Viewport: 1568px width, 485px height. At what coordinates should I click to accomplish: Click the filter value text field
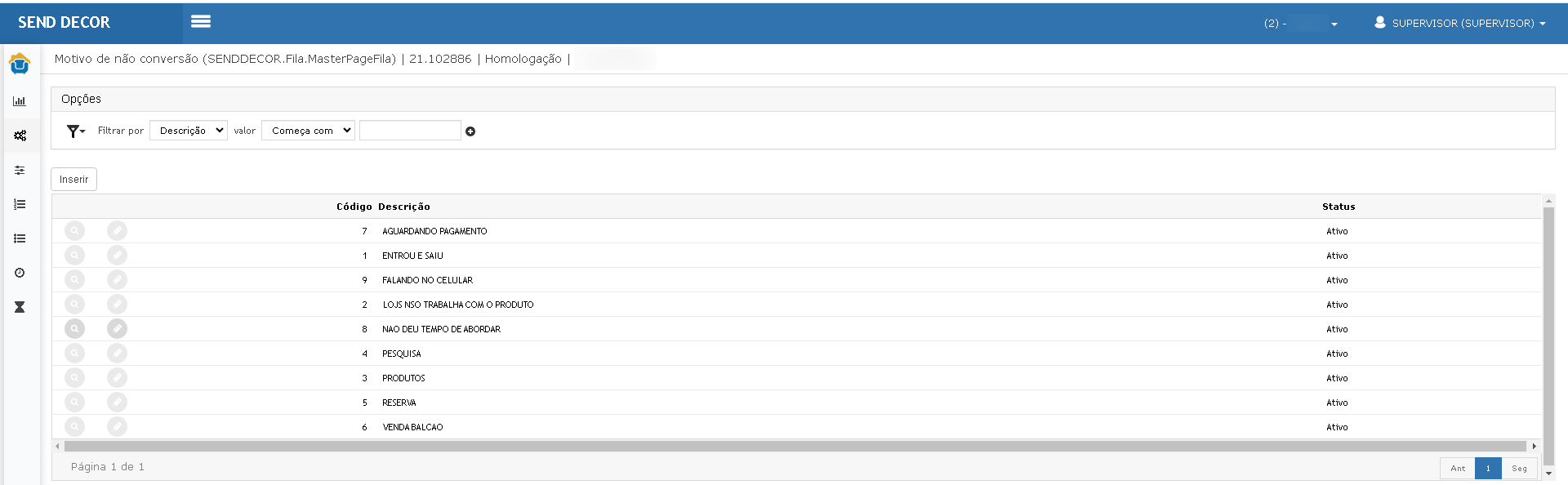410,131
